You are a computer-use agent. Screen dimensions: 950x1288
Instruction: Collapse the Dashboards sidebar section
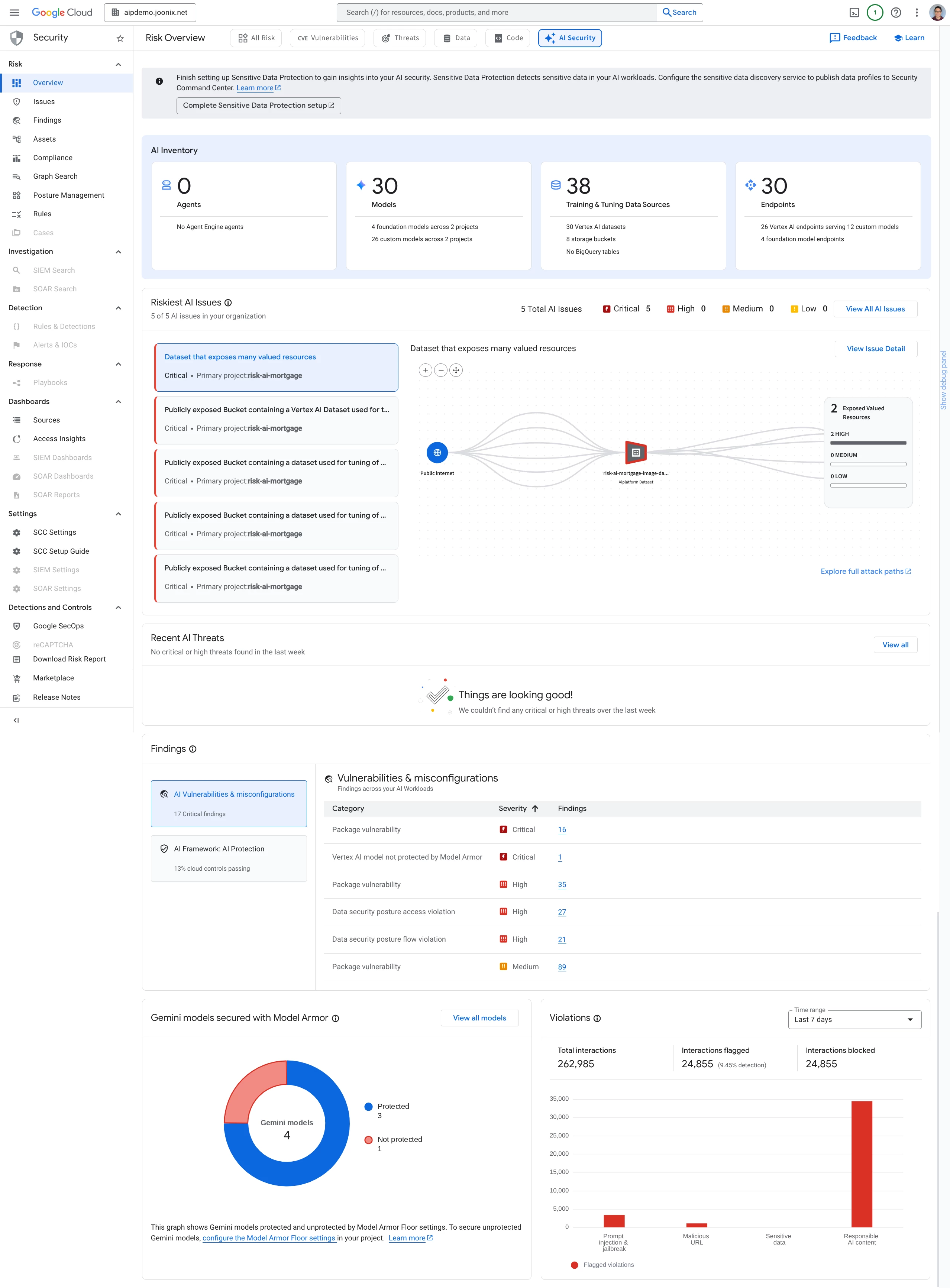(x=119, y=401)
